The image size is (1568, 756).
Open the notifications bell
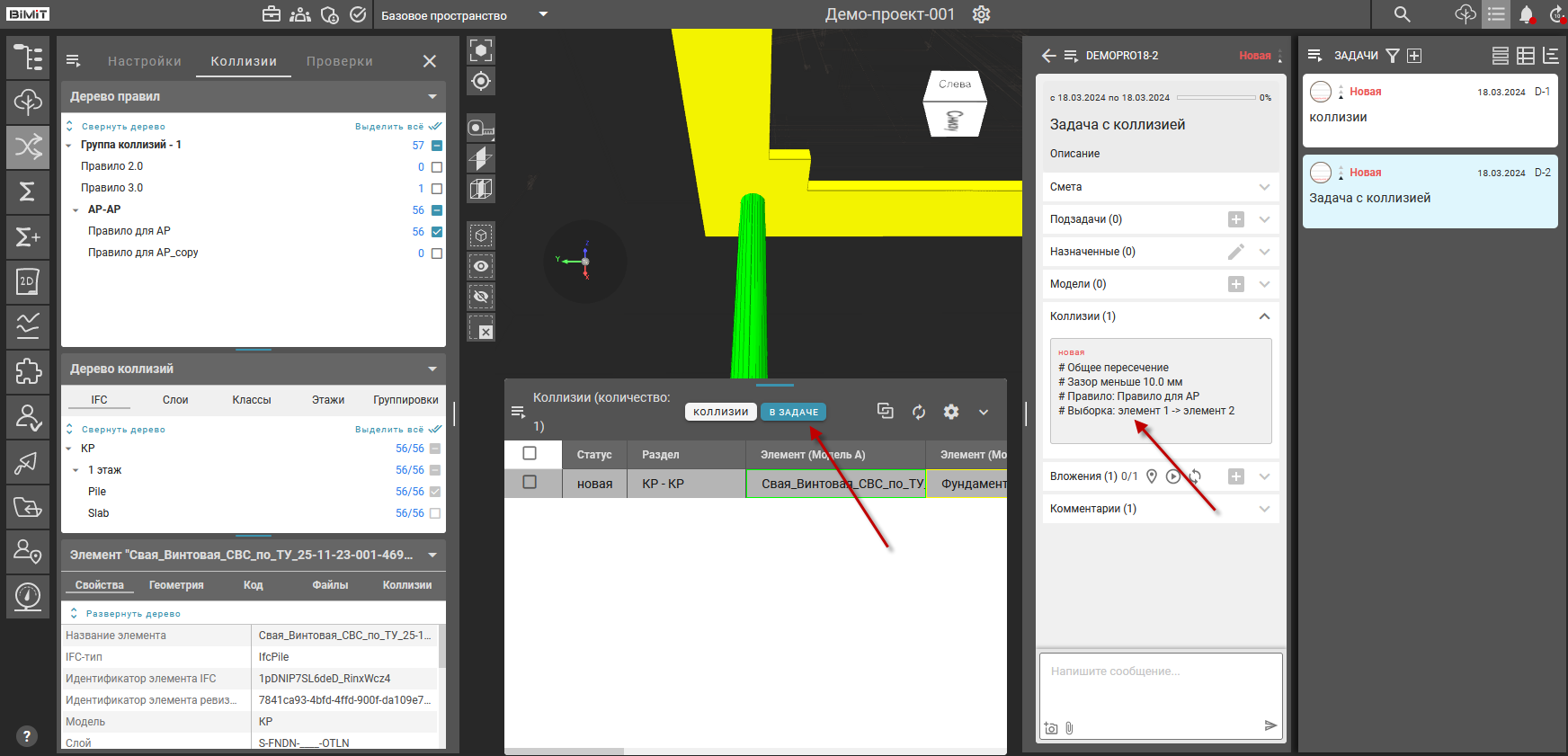pyautogui.click(x=1526, y=14)
